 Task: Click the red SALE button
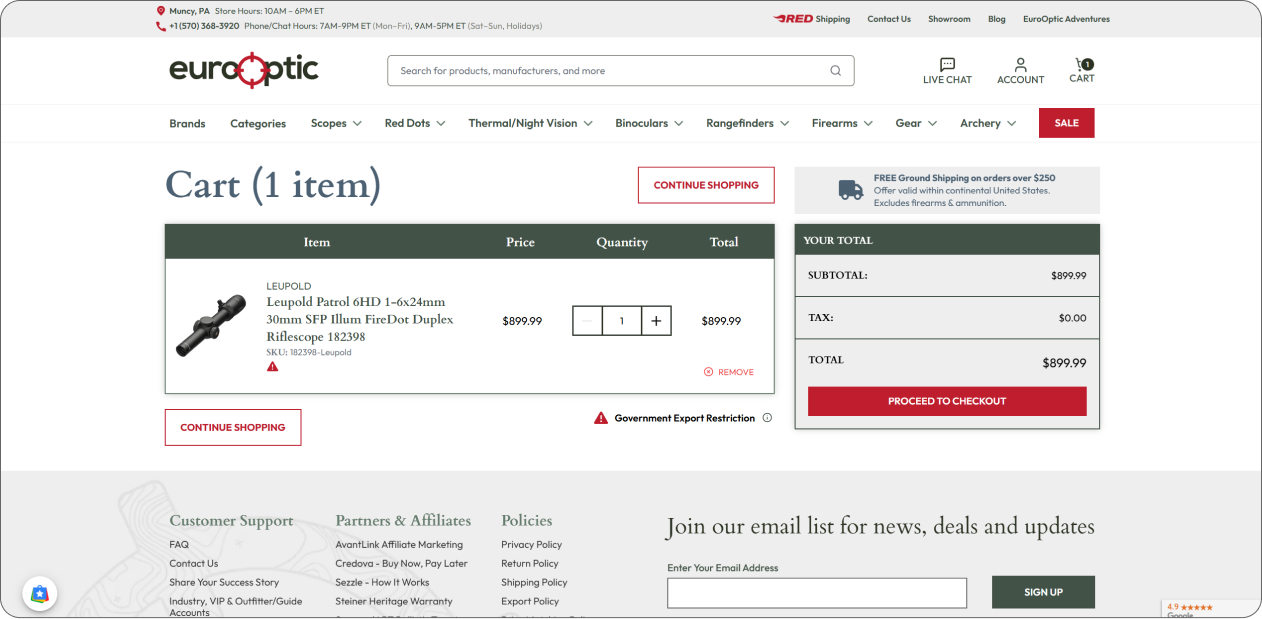[1066, 123]
